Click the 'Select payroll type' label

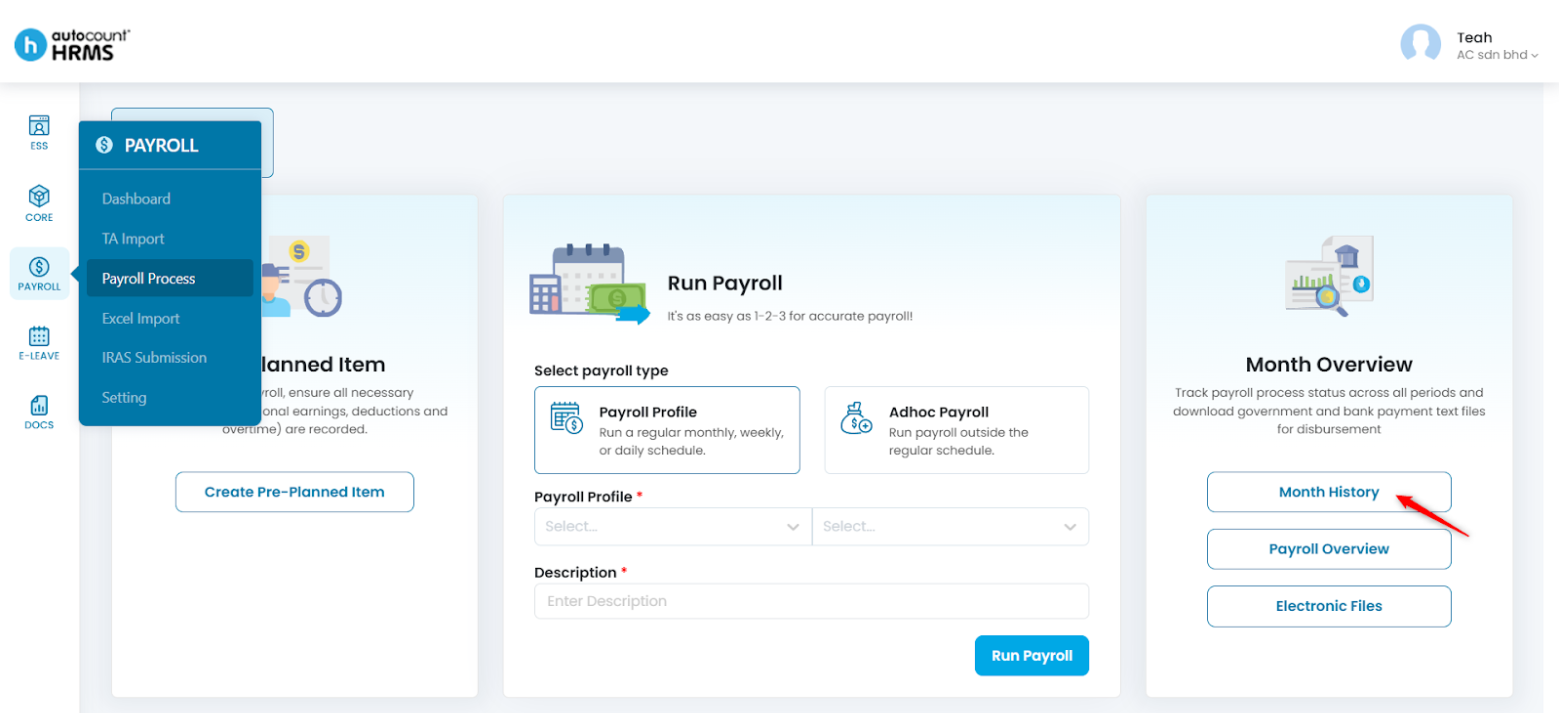601,370
